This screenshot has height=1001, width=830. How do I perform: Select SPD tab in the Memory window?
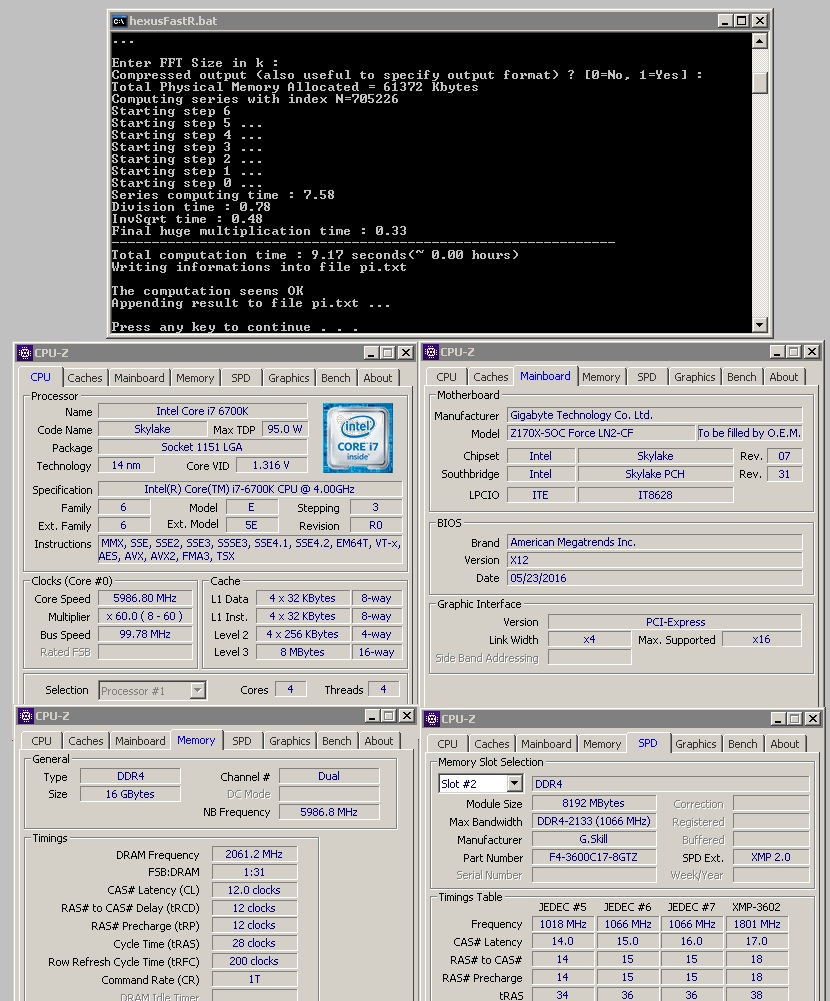point(242,741)
